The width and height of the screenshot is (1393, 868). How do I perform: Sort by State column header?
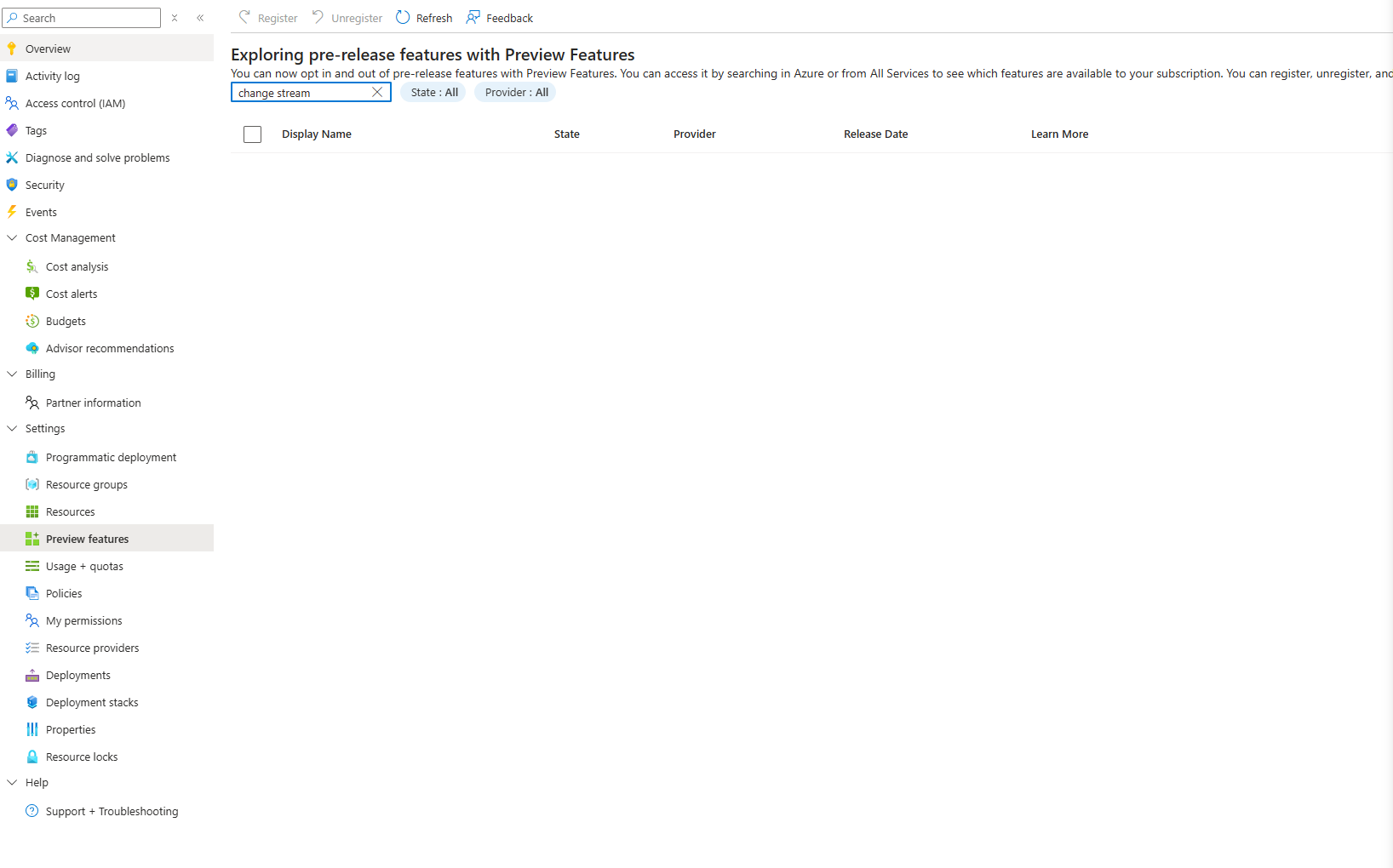point(567,134)
